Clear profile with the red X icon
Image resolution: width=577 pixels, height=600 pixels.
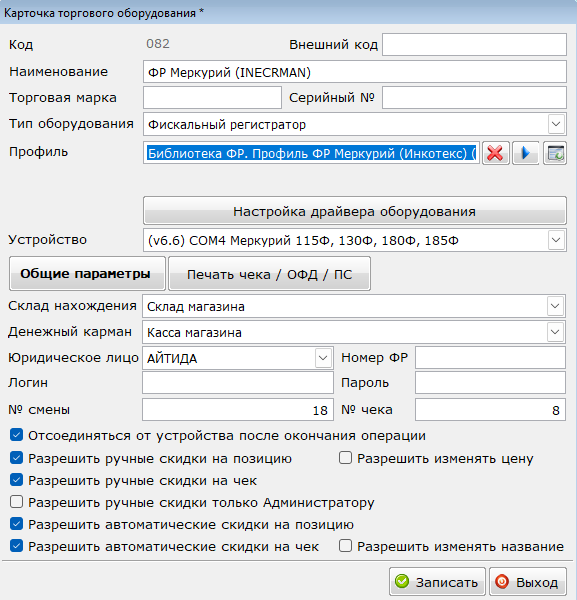(496, 153)
